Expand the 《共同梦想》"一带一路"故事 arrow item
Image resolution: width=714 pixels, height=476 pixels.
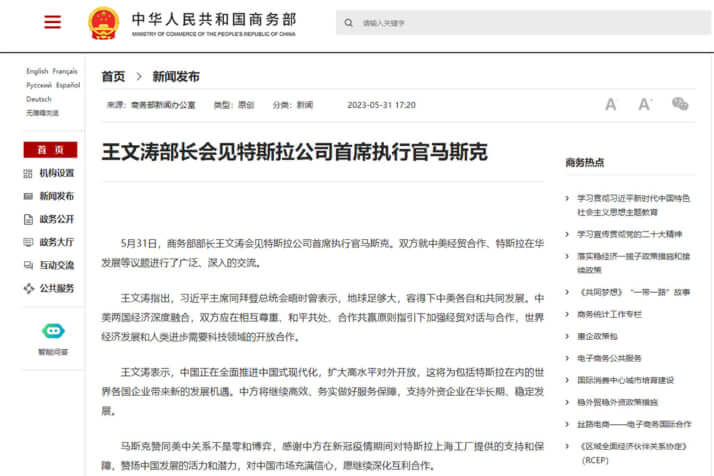pyautogui.click(x=569, y=292)
